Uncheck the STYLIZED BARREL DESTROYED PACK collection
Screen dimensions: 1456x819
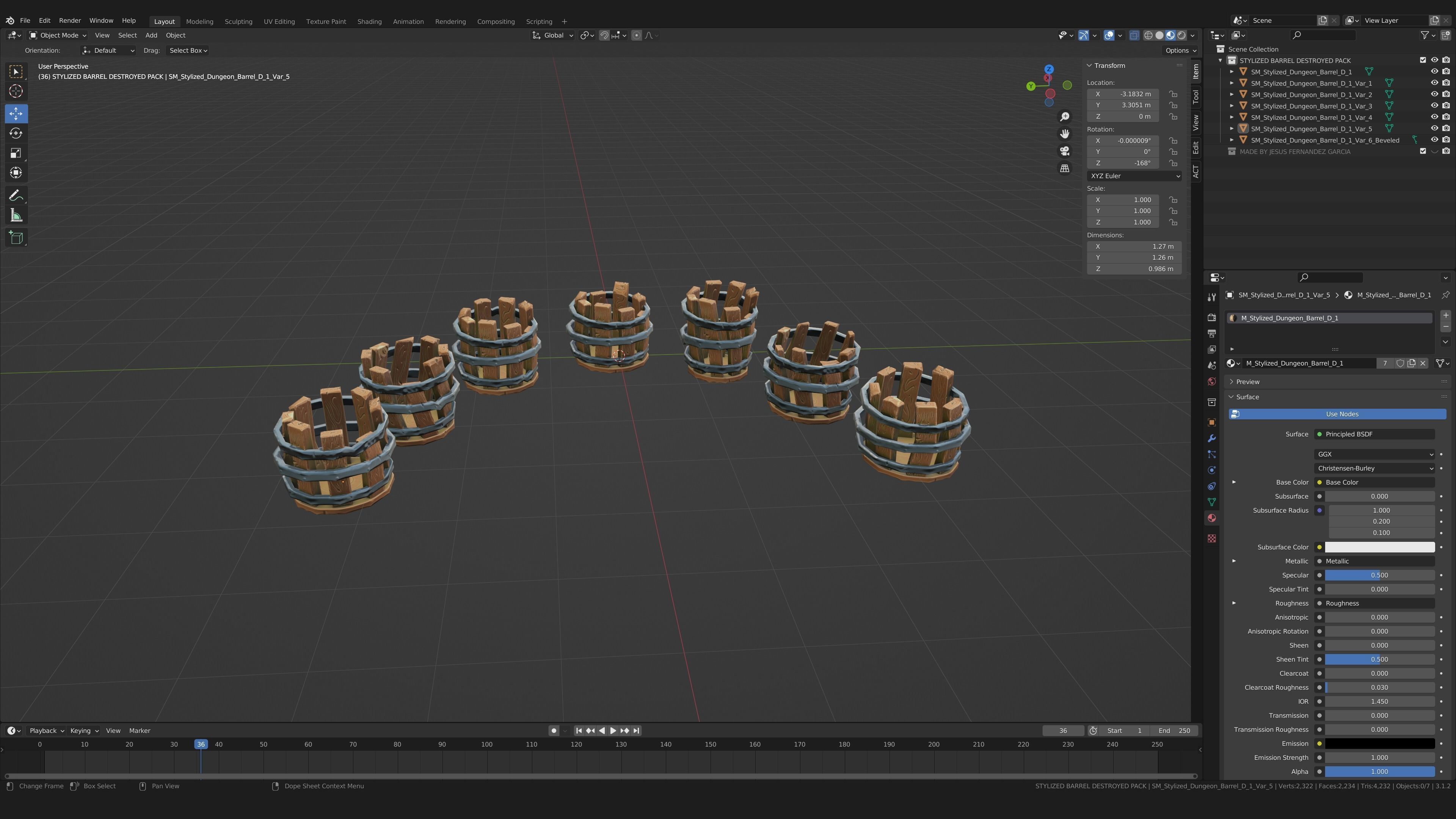point(1423,61)
